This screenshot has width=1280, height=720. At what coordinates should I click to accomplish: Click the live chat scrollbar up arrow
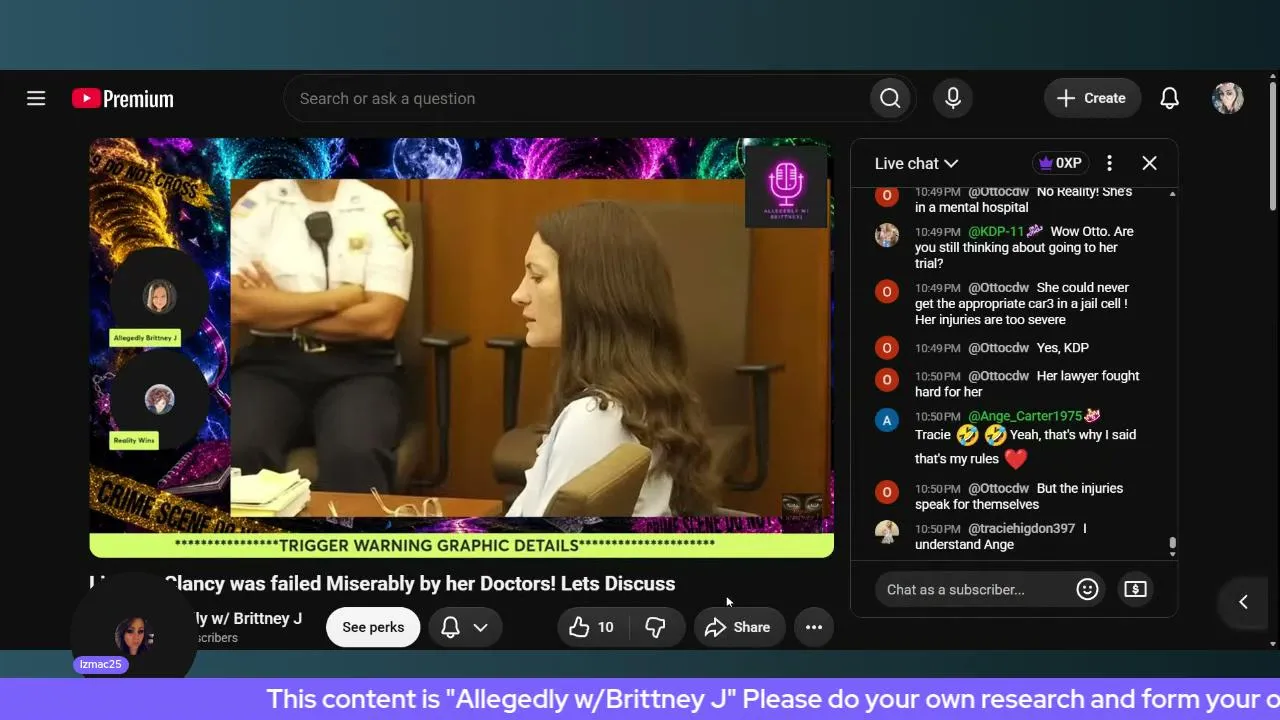[x=1172, y=192]
